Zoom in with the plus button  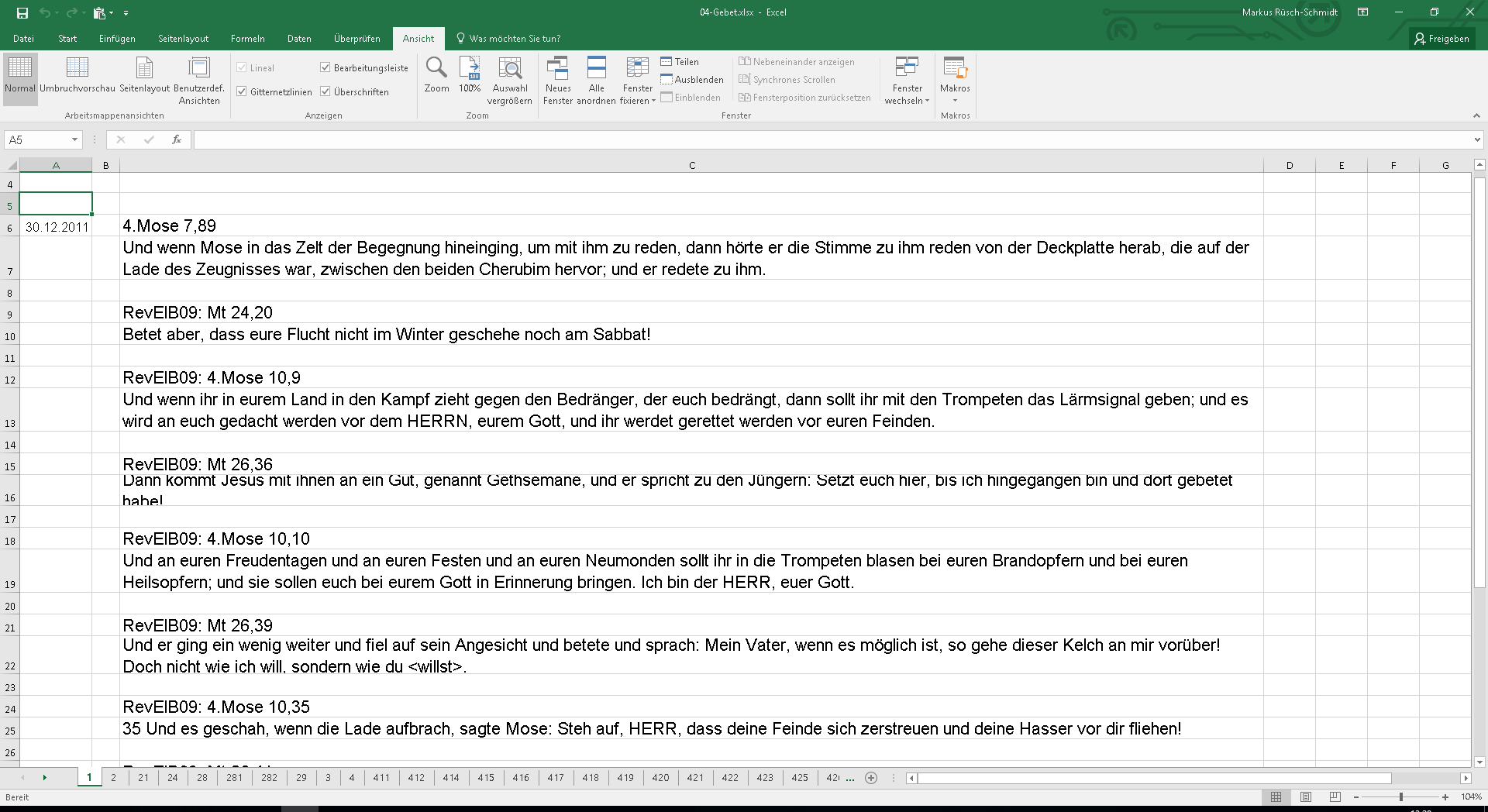coord(1445,797)
